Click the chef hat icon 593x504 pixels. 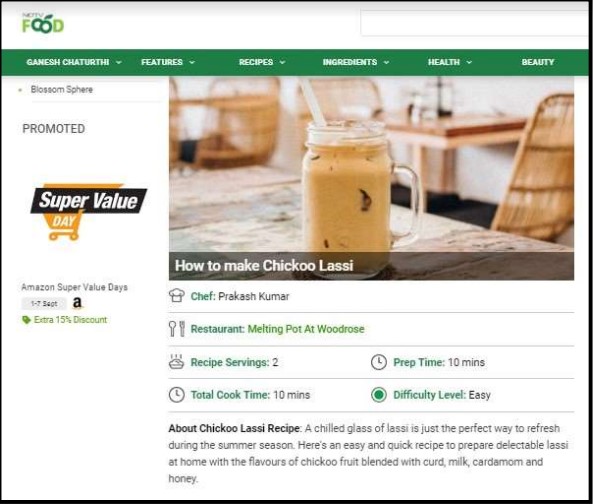(x=177, y=295)
